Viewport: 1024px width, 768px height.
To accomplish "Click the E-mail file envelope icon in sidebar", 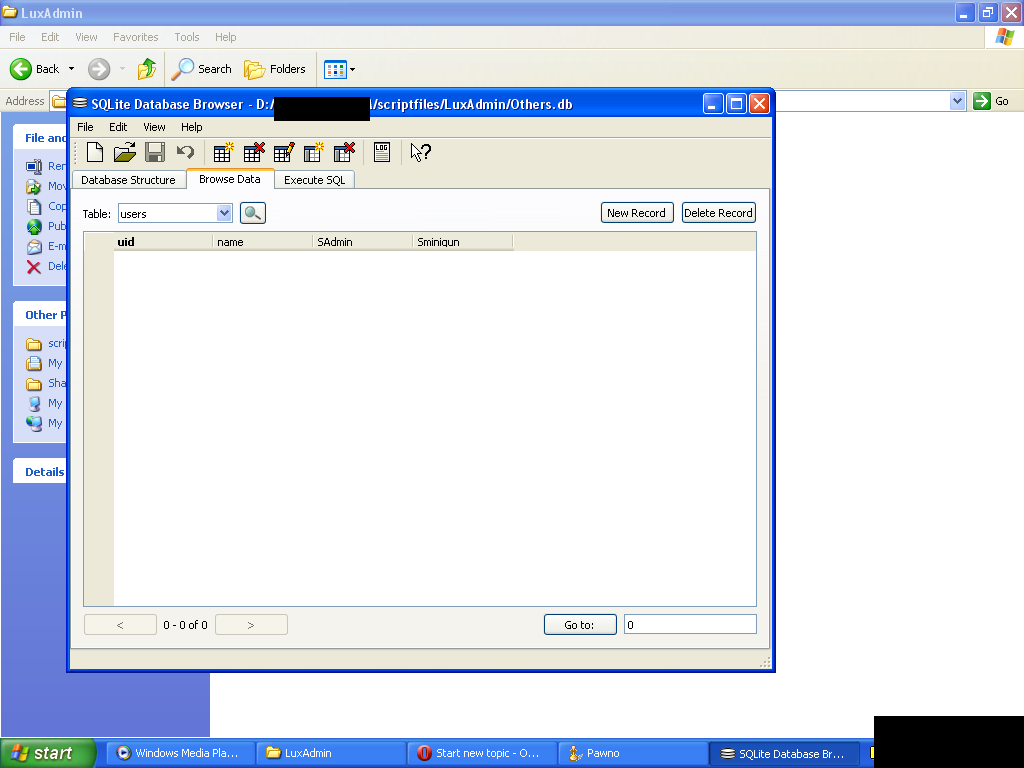I will [34, 247].
